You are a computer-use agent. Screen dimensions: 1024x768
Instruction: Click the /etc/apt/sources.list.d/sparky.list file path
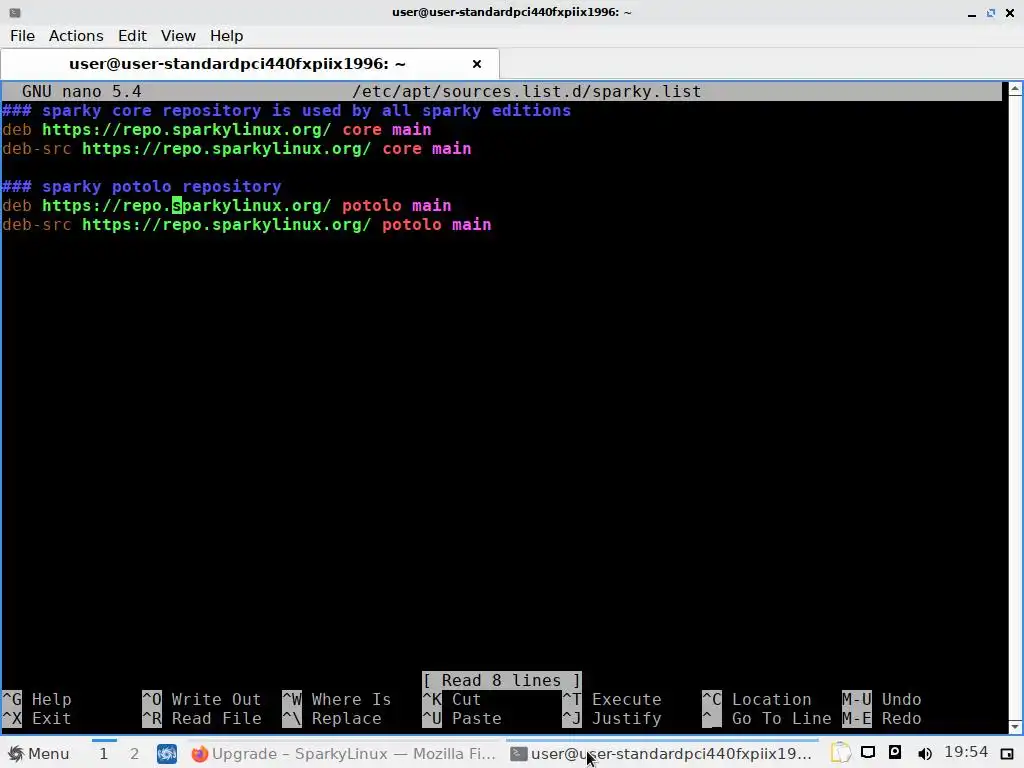click(x=526, y=91)
